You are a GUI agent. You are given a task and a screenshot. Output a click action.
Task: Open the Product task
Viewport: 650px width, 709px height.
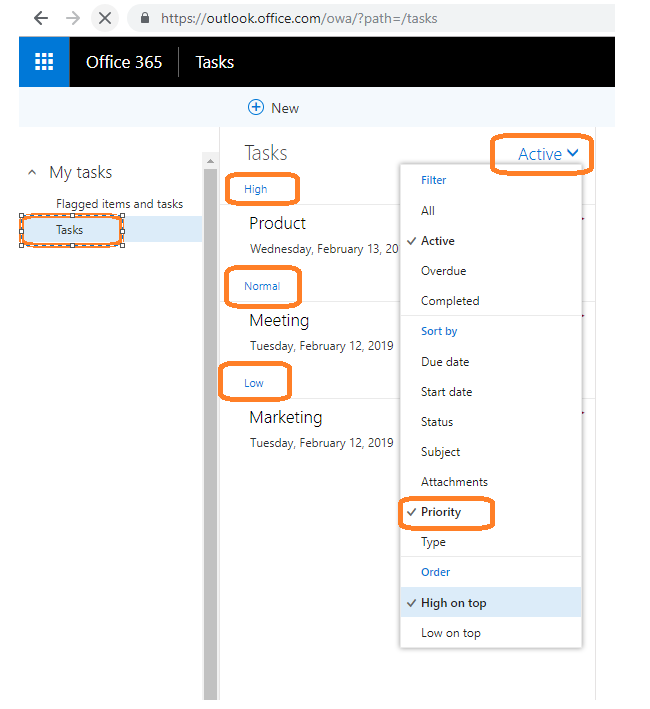click(x=278, y=223)
